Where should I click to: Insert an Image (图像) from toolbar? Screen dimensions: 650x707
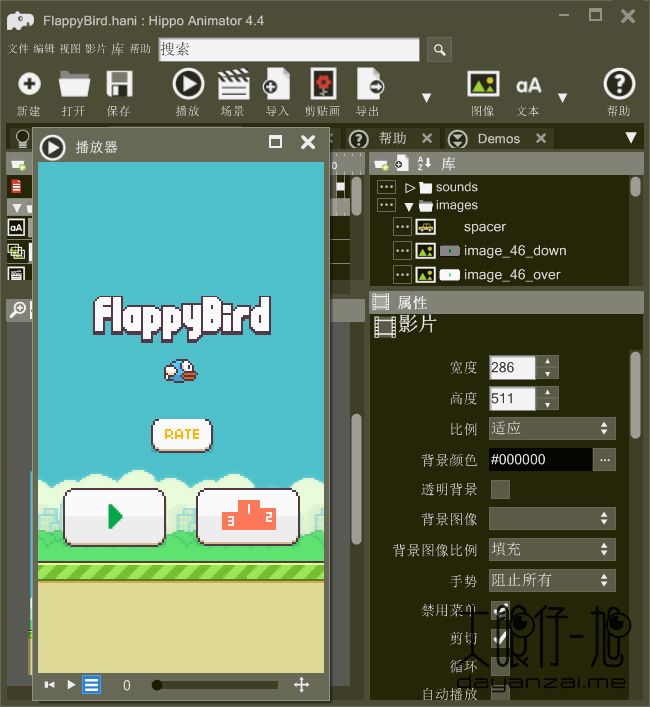[483, 86]
